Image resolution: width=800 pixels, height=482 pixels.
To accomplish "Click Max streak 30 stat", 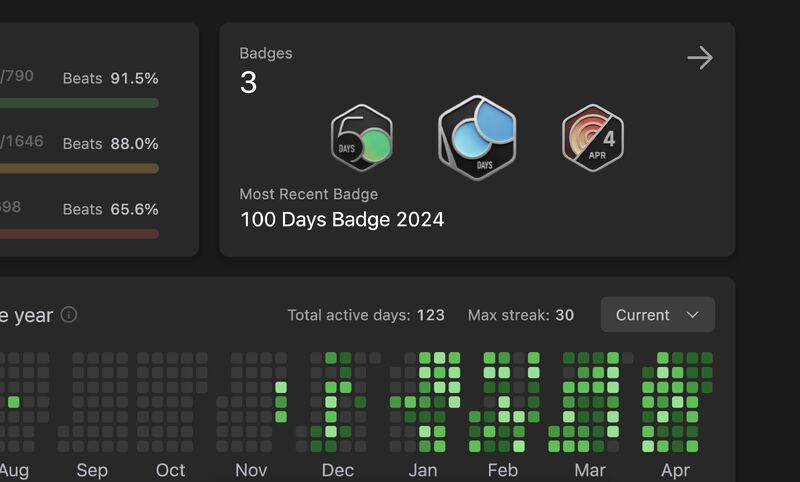I will pyautogui.click(x=521, y=315).
